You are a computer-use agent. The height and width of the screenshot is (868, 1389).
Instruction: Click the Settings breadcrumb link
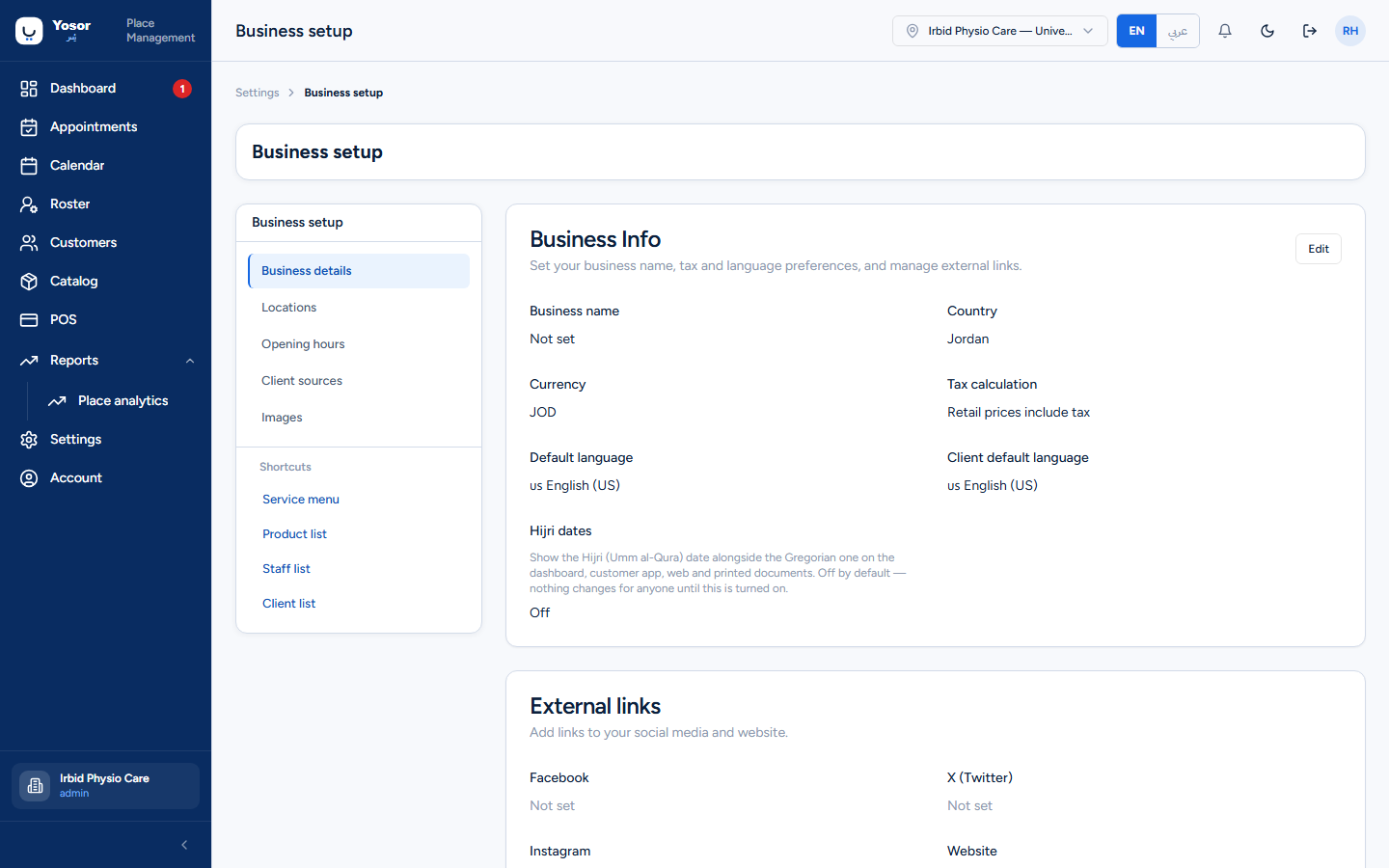tap(258, 93)
